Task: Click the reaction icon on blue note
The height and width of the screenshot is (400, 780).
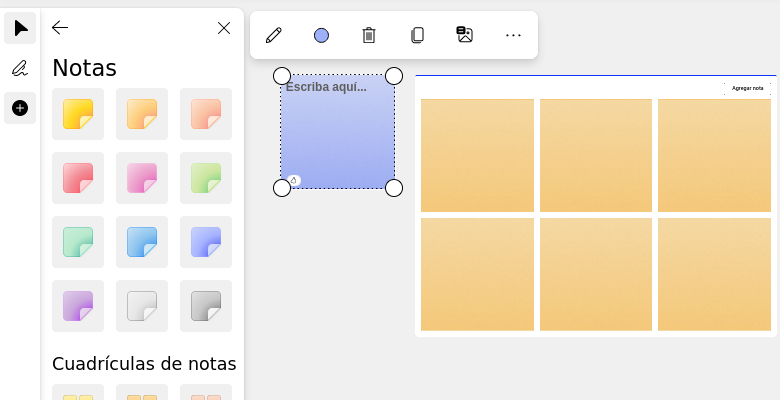Action: click(x=293, y=180)
